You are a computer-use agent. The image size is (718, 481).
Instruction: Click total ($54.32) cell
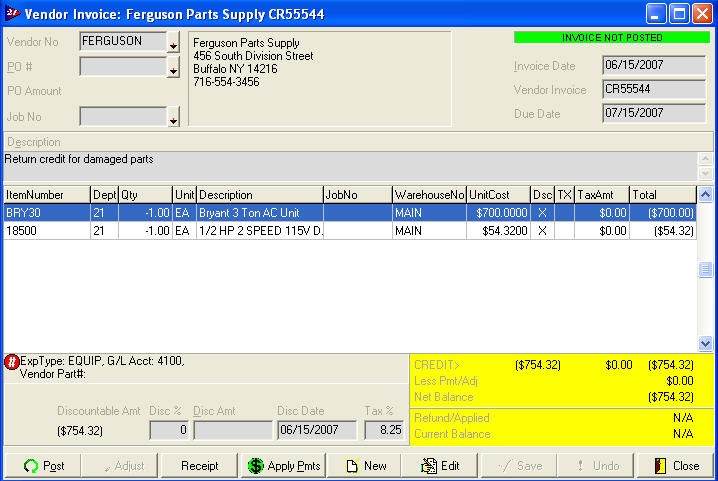point(663,230)
